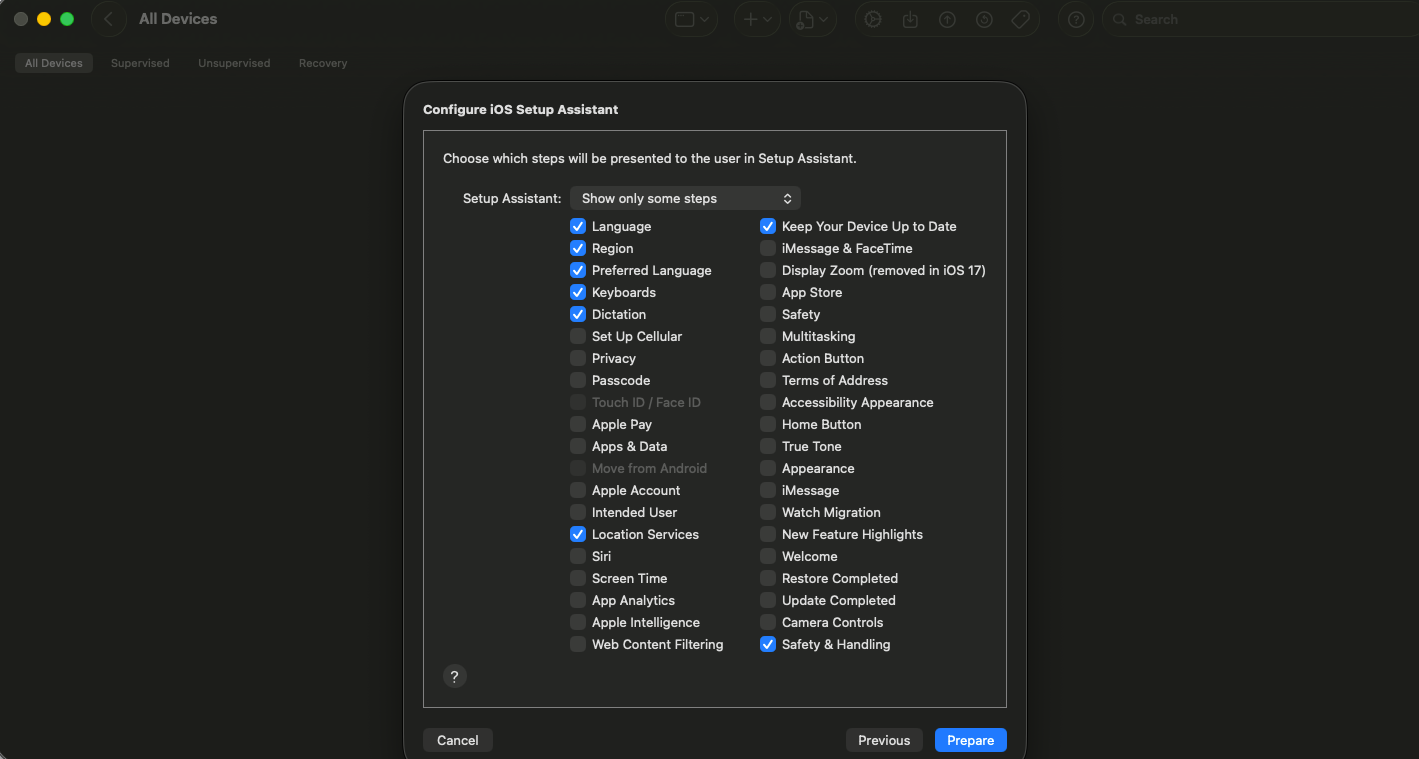Click the Restore circular arrow icon

tap(984, 19)
